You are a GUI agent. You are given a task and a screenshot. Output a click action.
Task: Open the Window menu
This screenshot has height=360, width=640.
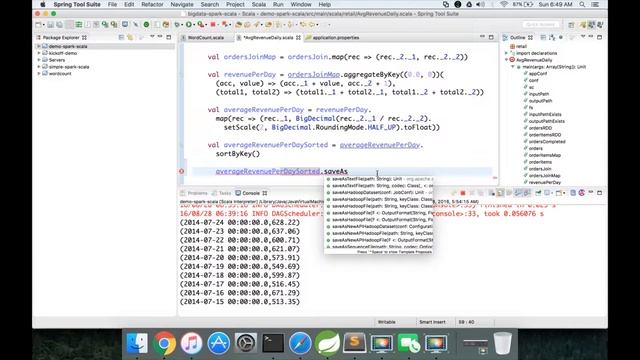tap(301, 4)
